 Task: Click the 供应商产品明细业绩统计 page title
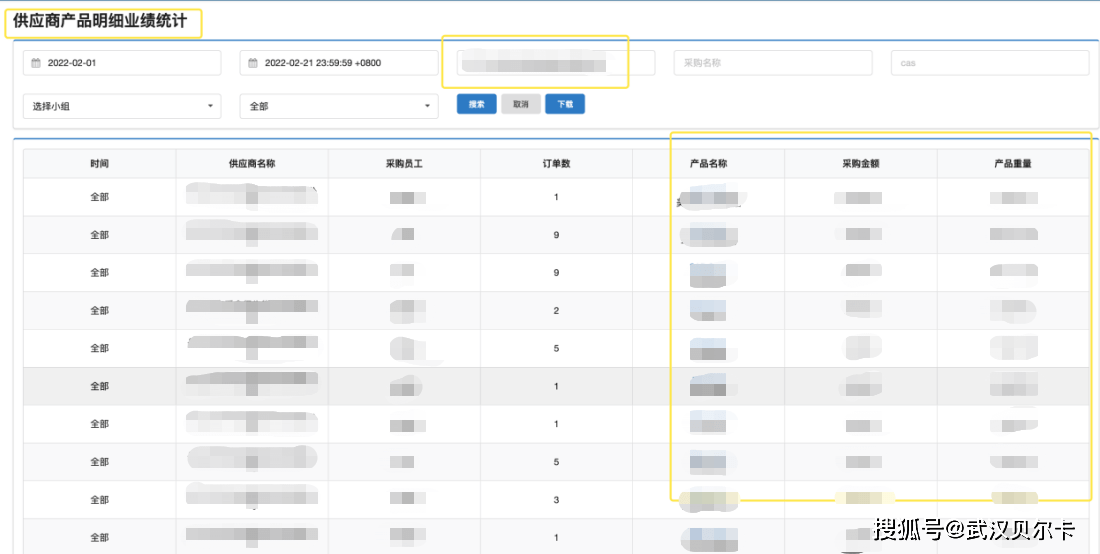click(x=100, y=21)
